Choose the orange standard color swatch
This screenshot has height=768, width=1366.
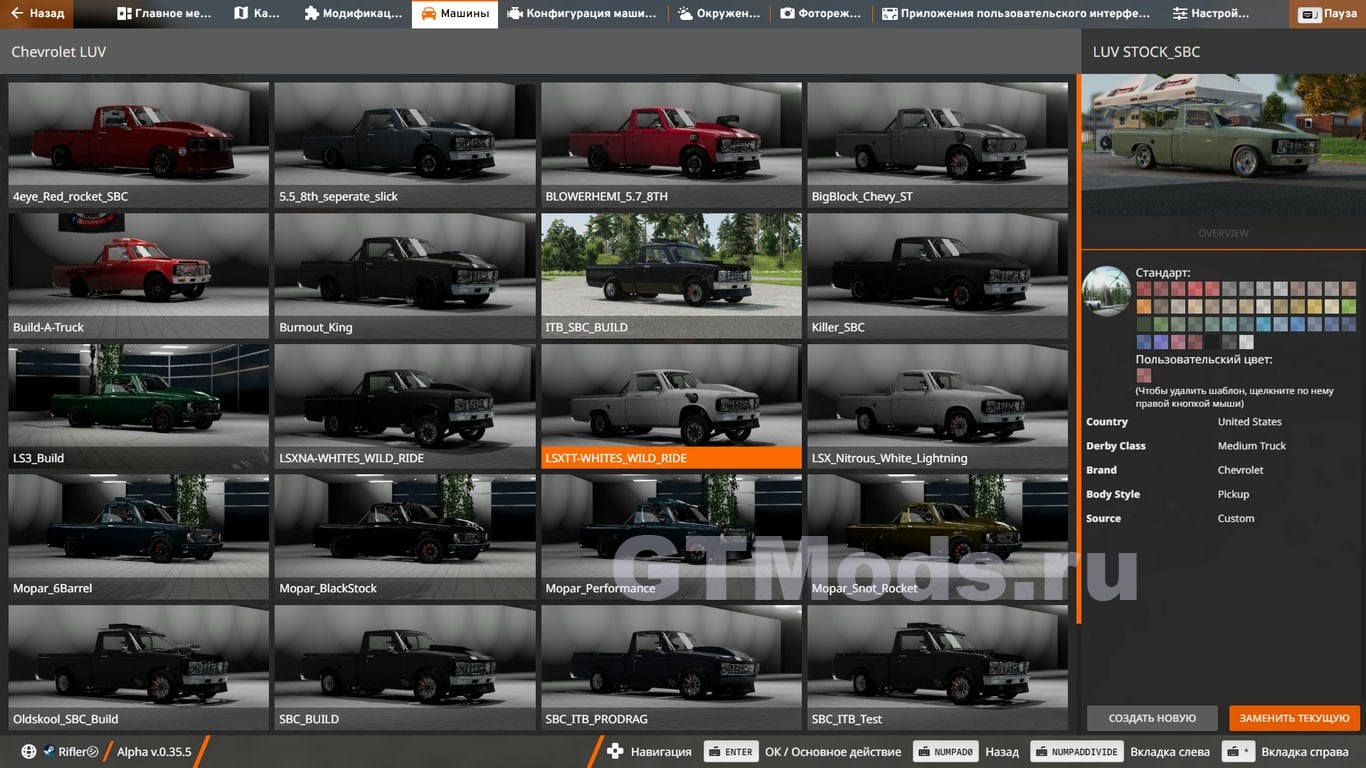coord(1144,306)
